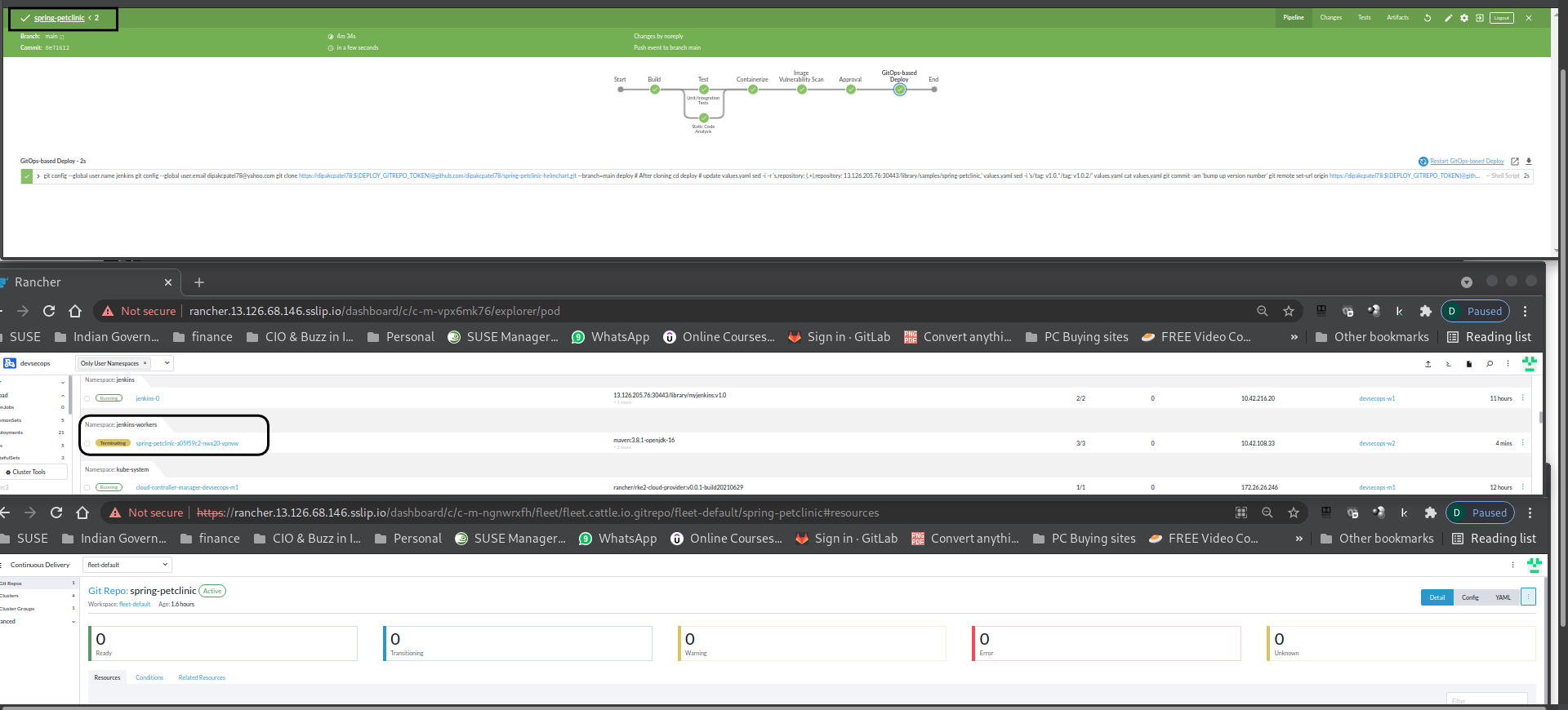Close the Jenkins pipeline run view
This screenshot has width=1568, height=710.
[1529, 18]
